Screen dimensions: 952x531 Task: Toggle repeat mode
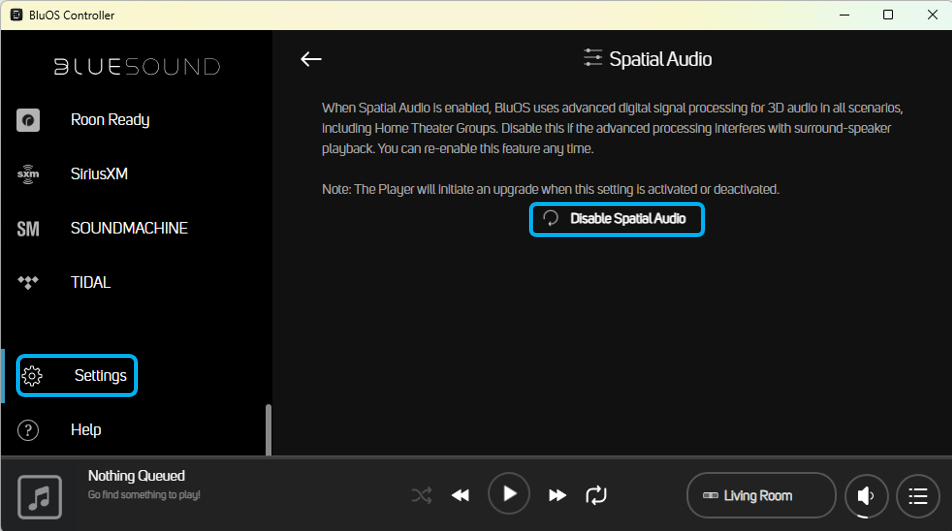596,495
